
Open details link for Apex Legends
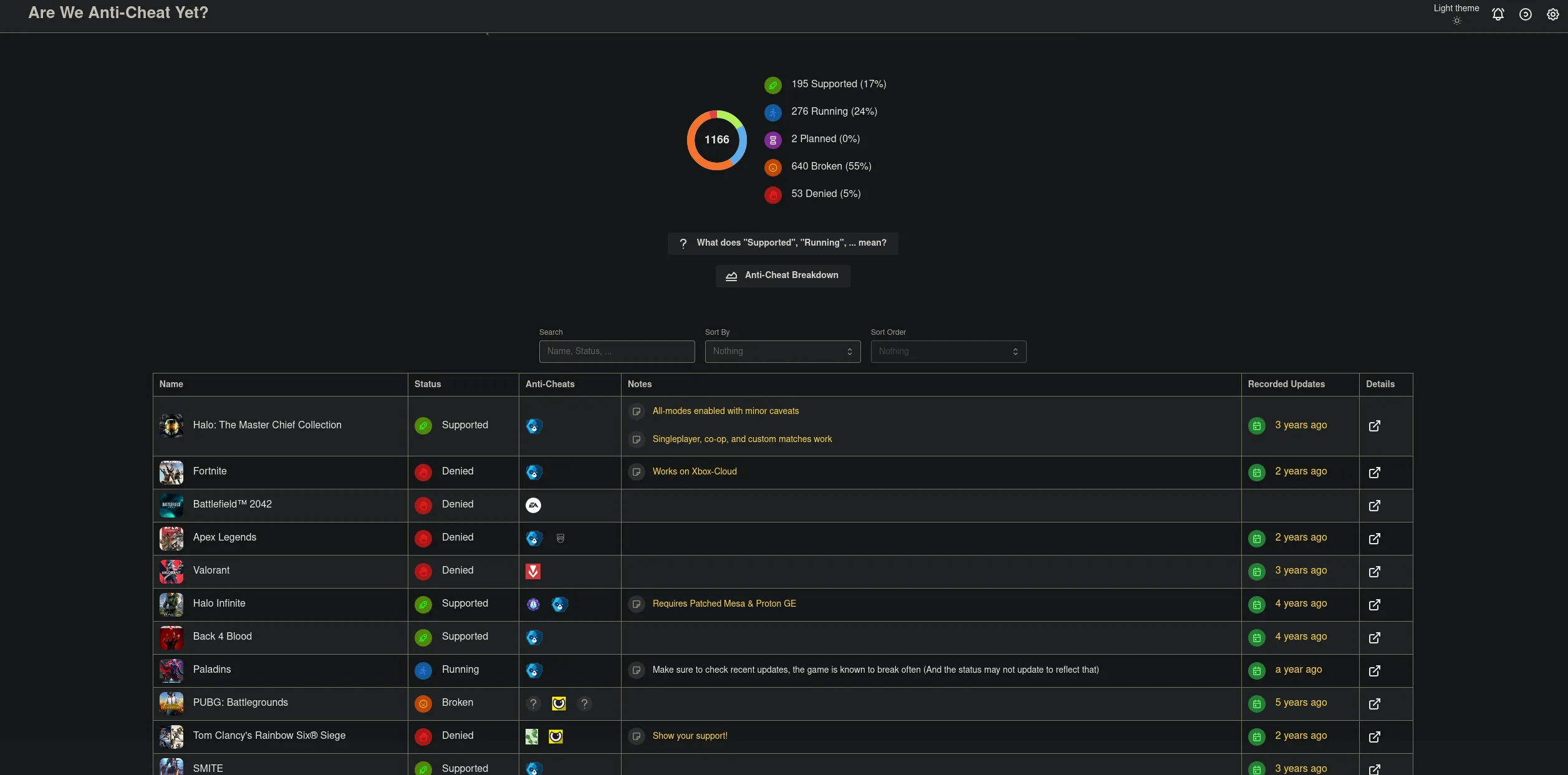[1374, 539]
